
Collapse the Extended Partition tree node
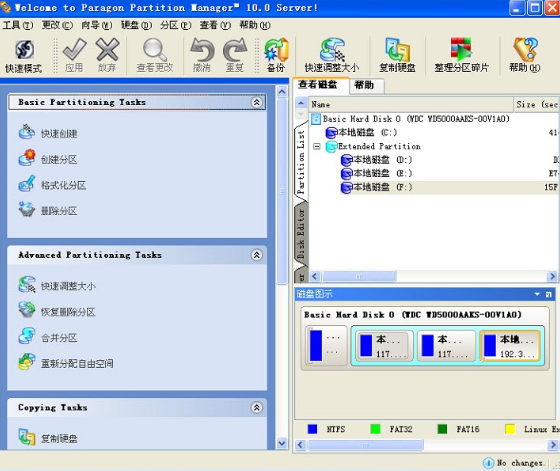[316, 146]
